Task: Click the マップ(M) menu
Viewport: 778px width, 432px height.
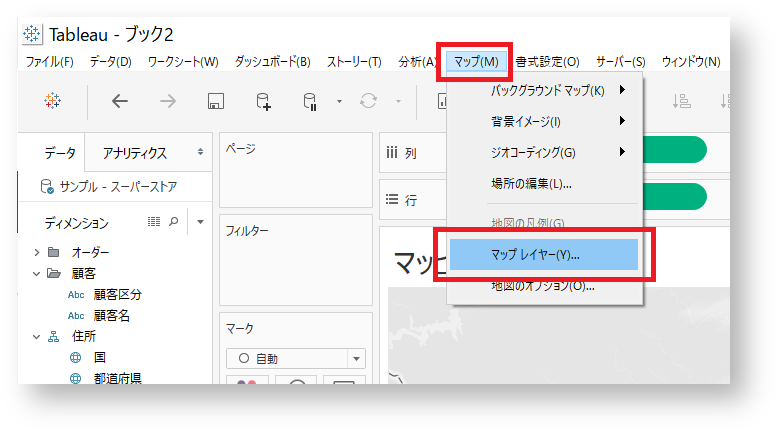Action: point(476,62)
